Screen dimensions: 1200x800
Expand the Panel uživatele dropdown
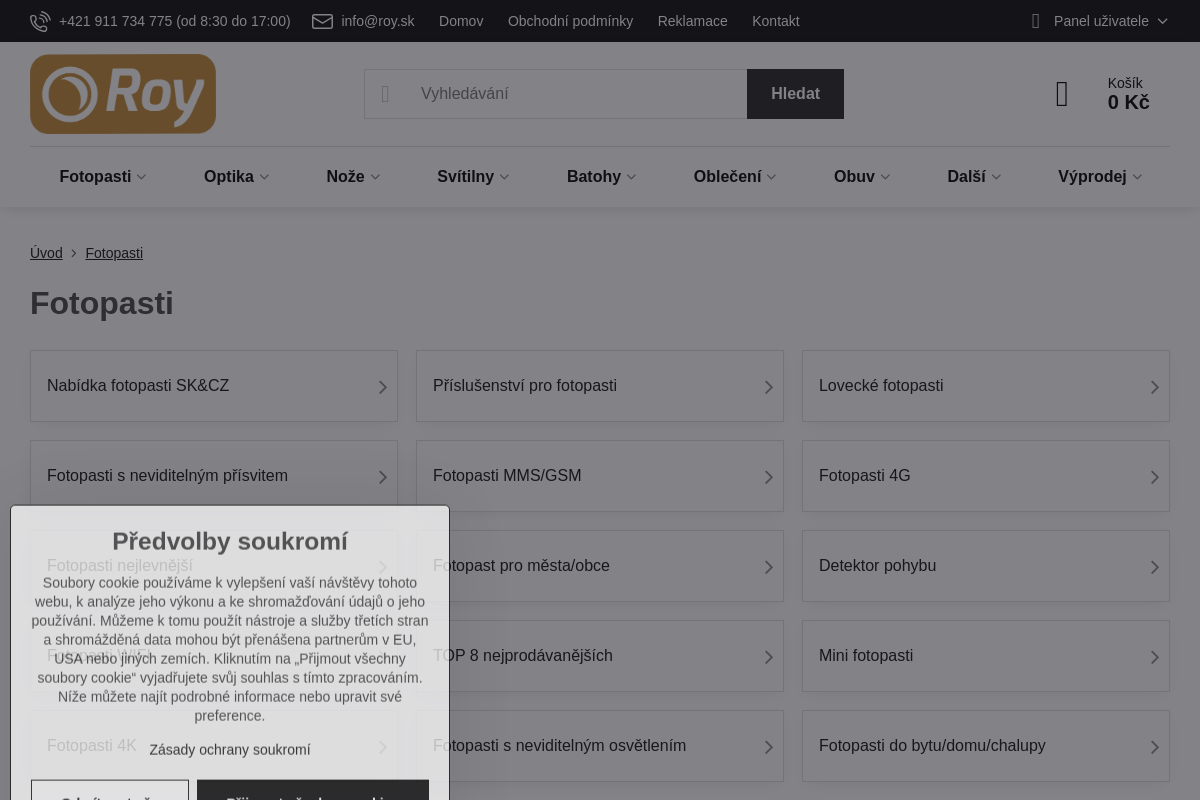point(1161,21)
